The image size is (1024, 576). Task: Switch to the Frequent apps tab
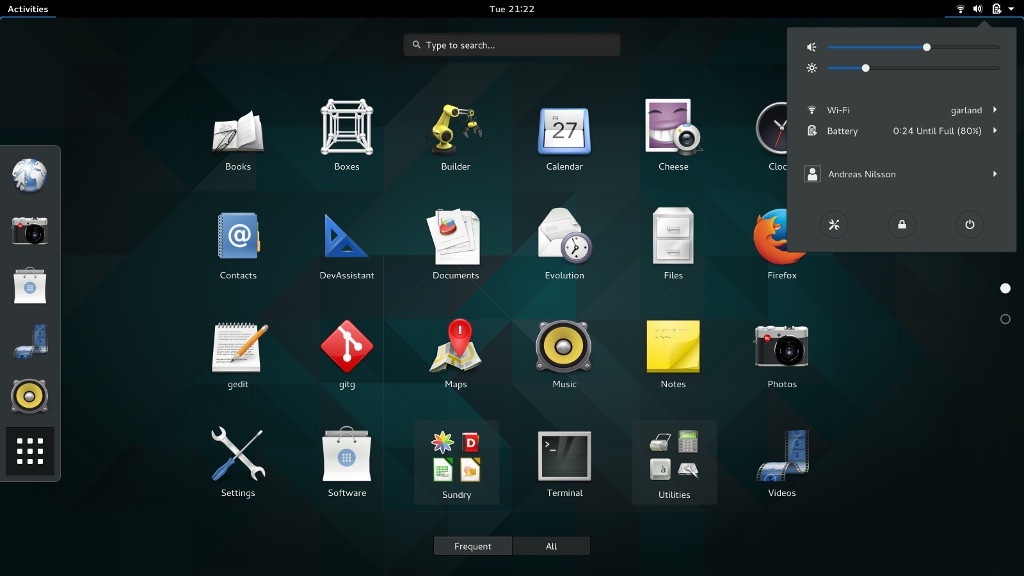click(x=472, y=546)
